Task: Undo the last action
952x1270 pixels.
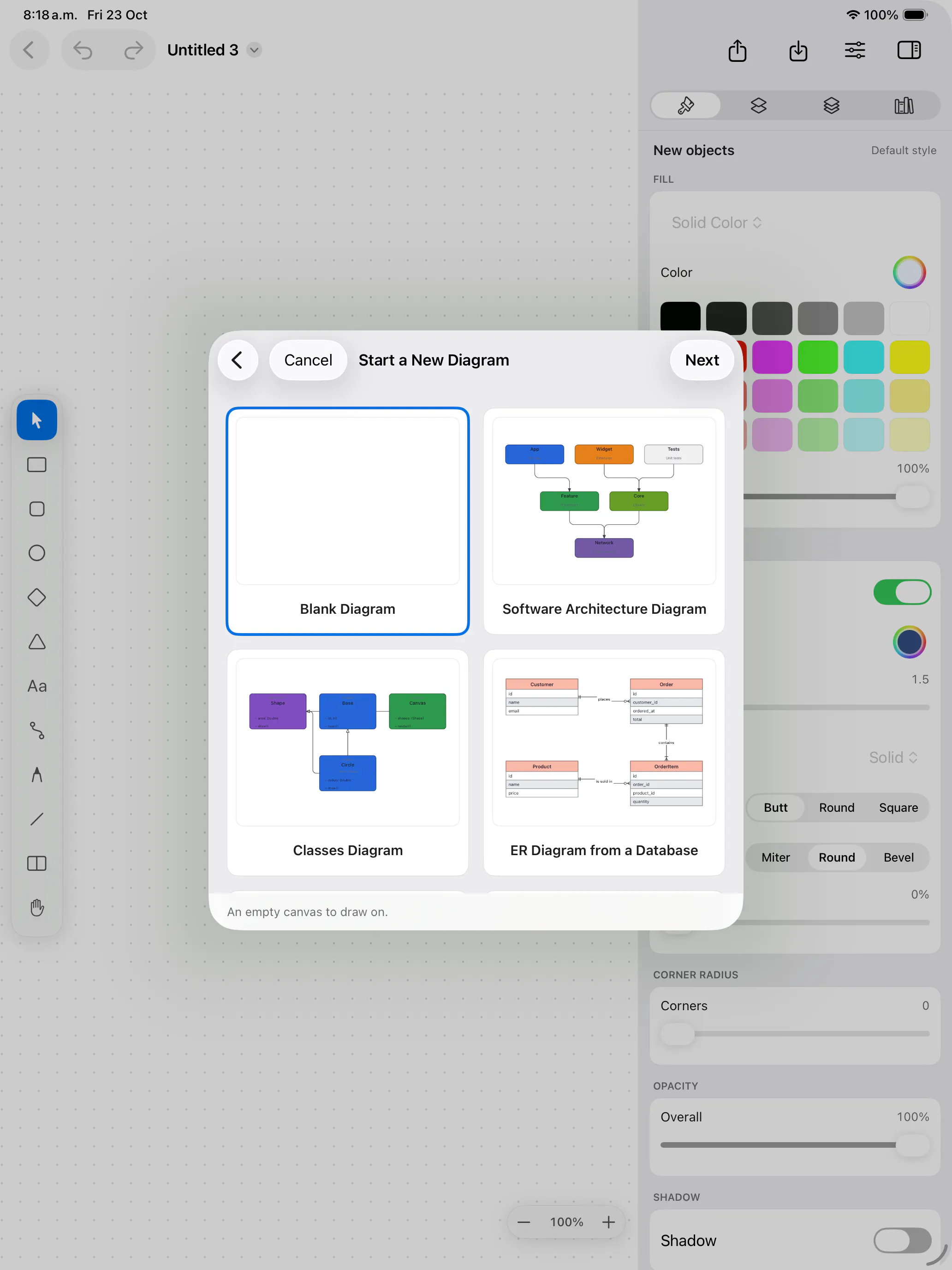Action: (83, 50)
